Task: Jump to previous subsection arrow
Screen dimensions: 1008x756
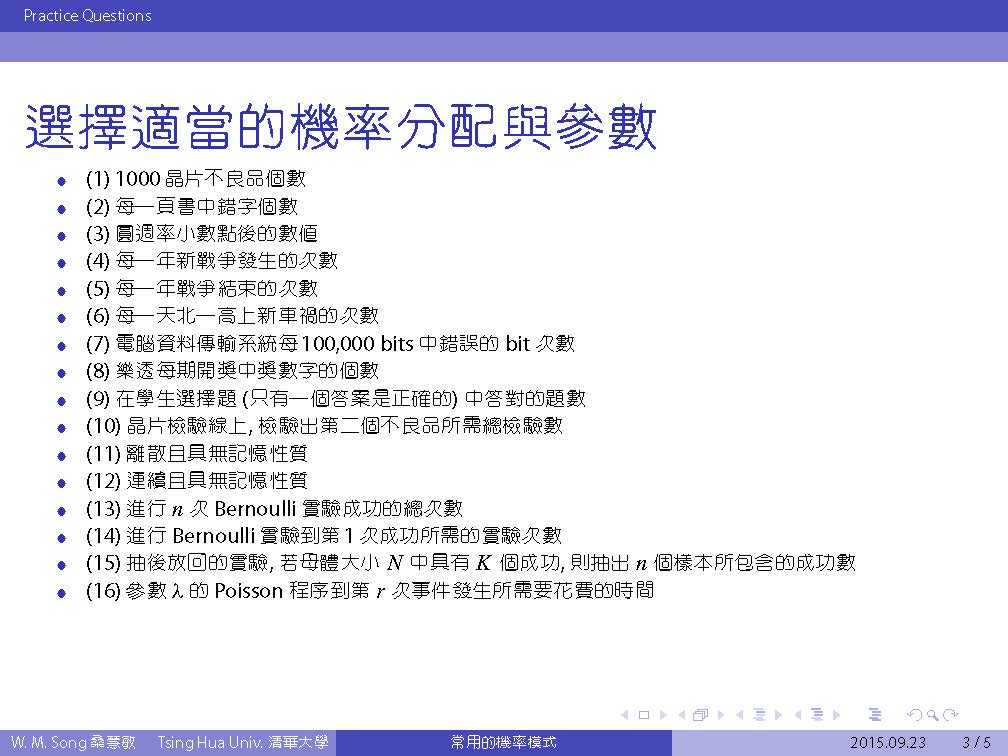Action: tap(740, 715)
